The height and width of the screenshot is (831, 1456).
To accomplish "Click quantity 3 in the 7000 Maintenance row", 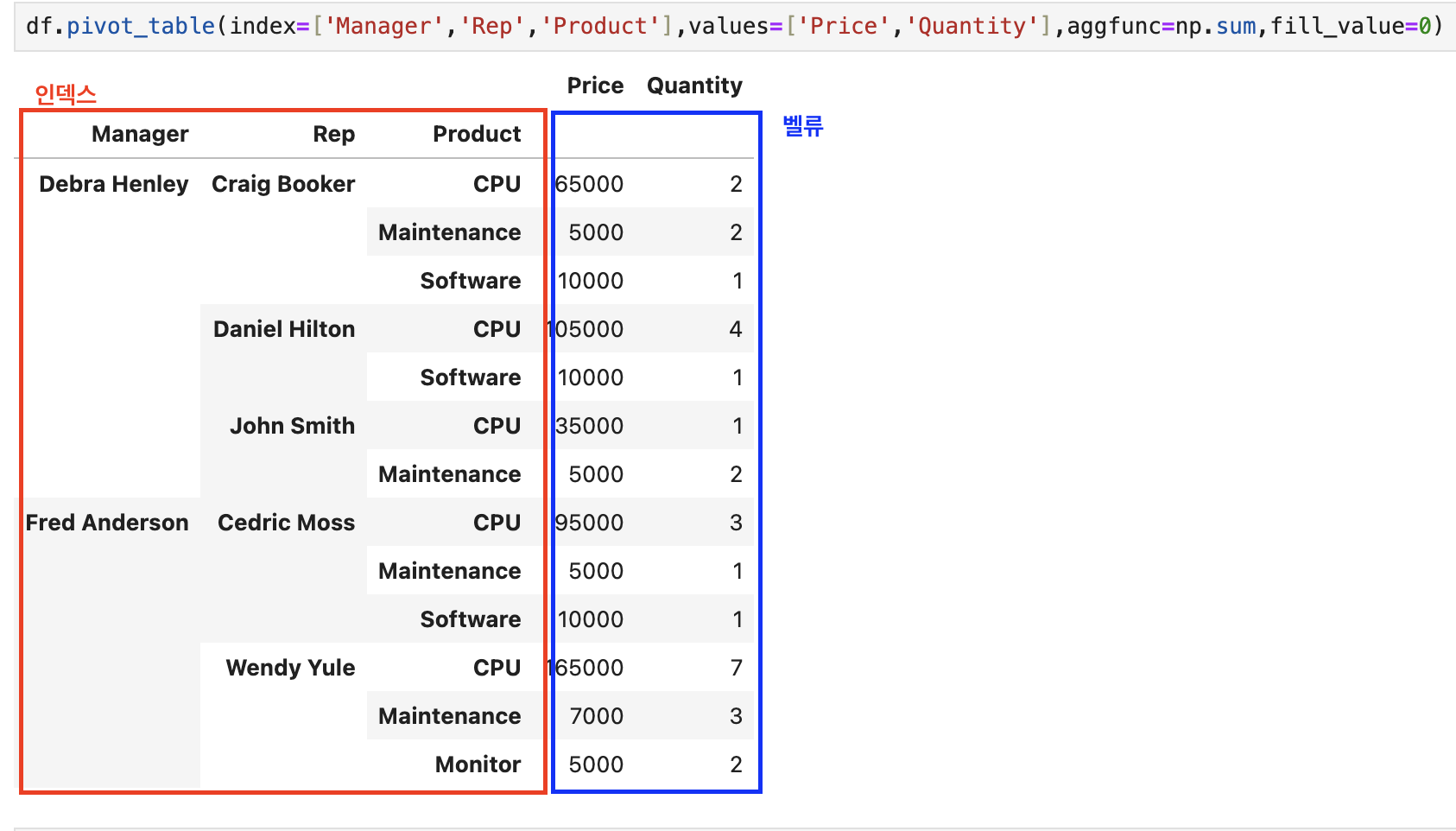I will (x=736, y=716).
